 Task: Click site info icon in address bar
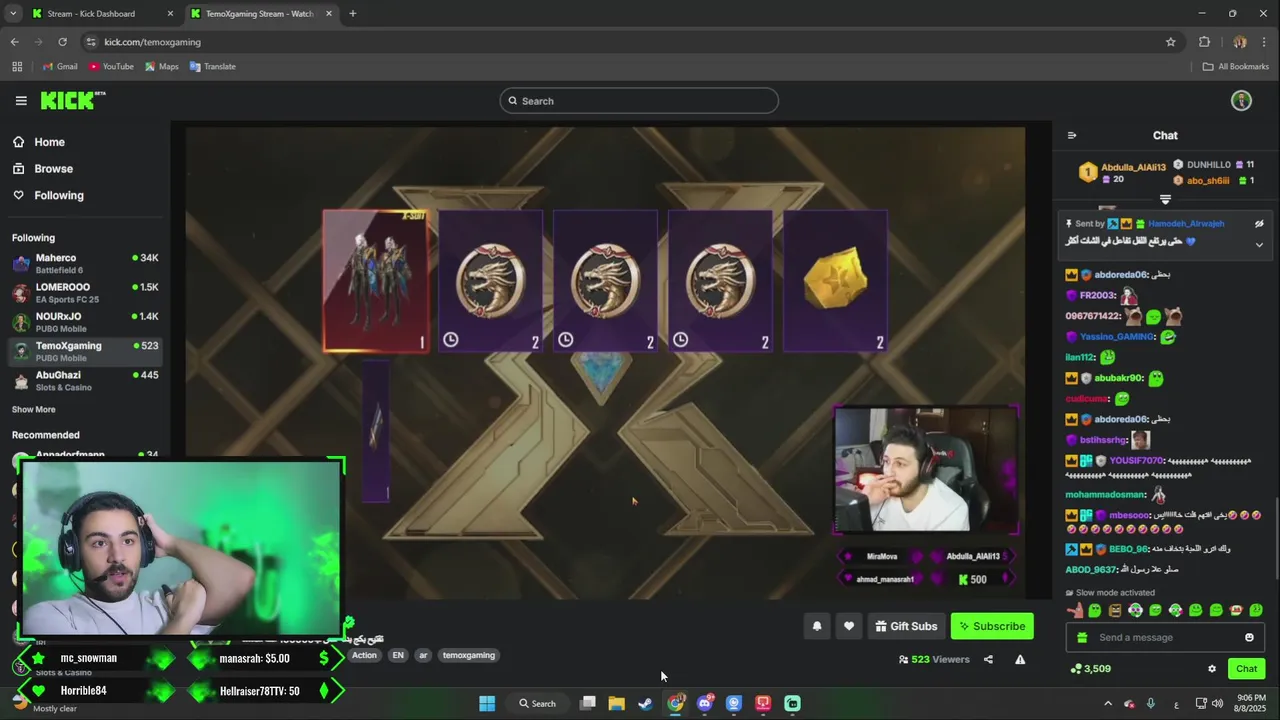pos(91,42)
